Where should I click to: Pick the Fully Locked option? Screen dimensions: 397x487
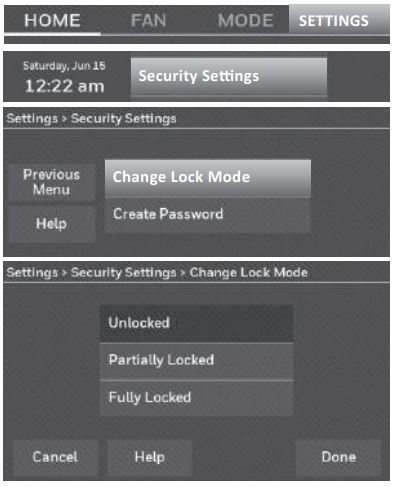(196, 398)
